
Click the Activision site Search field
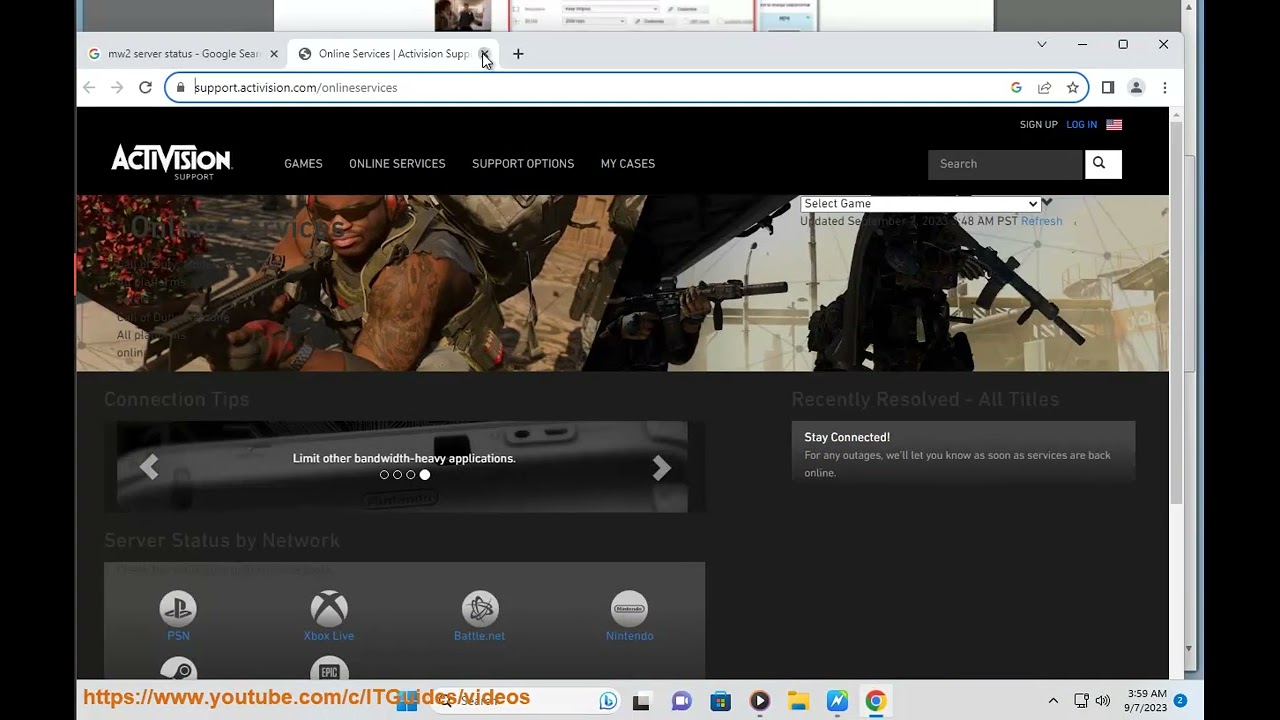coord(1005,164)
